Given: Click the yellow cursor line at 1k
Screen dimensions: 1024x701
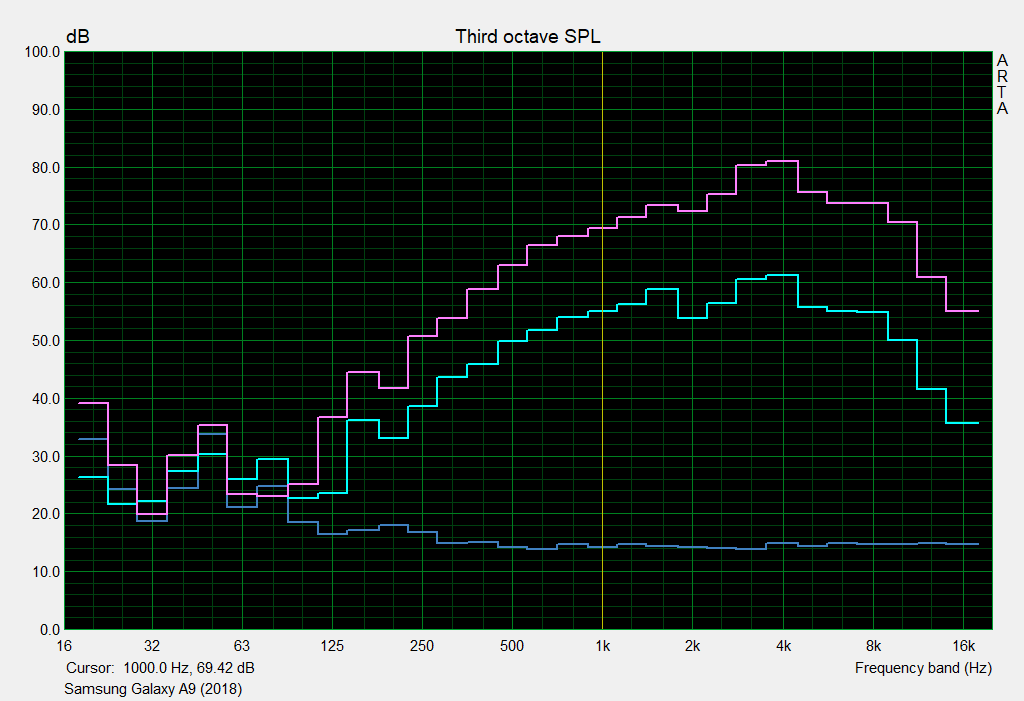Looking at the screenshot, I should 602,340.
